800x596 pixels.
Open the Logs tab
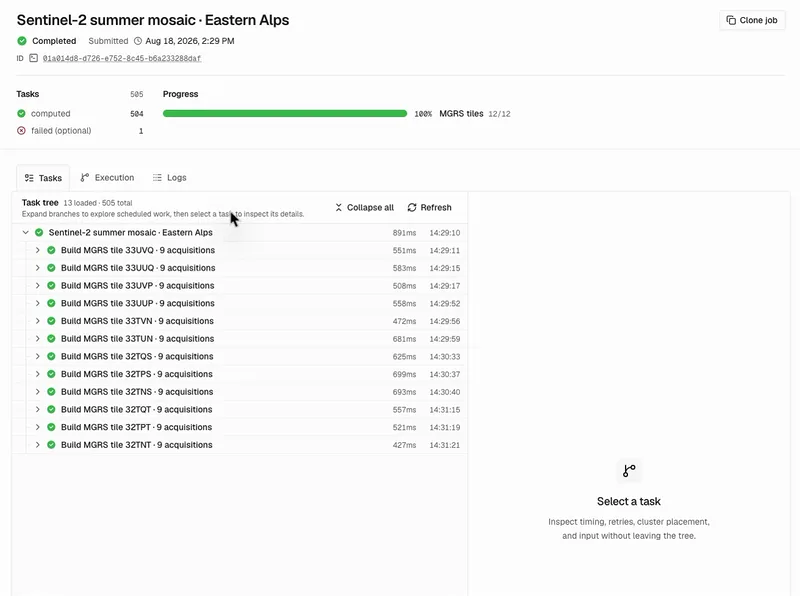[169, 178]
